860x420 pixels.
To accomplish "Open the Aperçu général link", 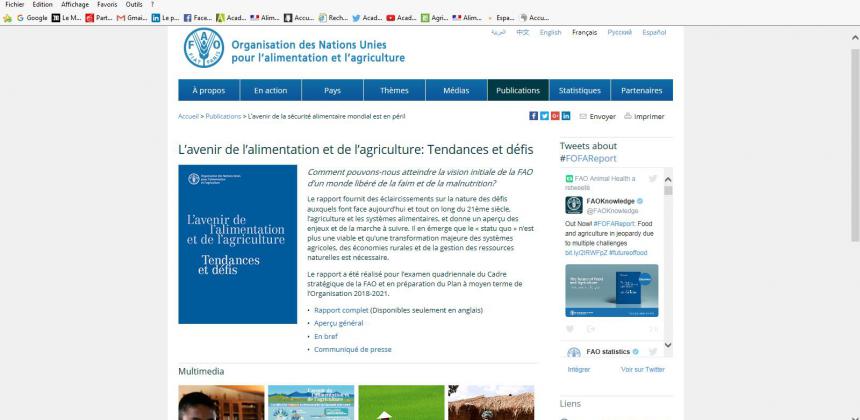I will coord(338,323).
